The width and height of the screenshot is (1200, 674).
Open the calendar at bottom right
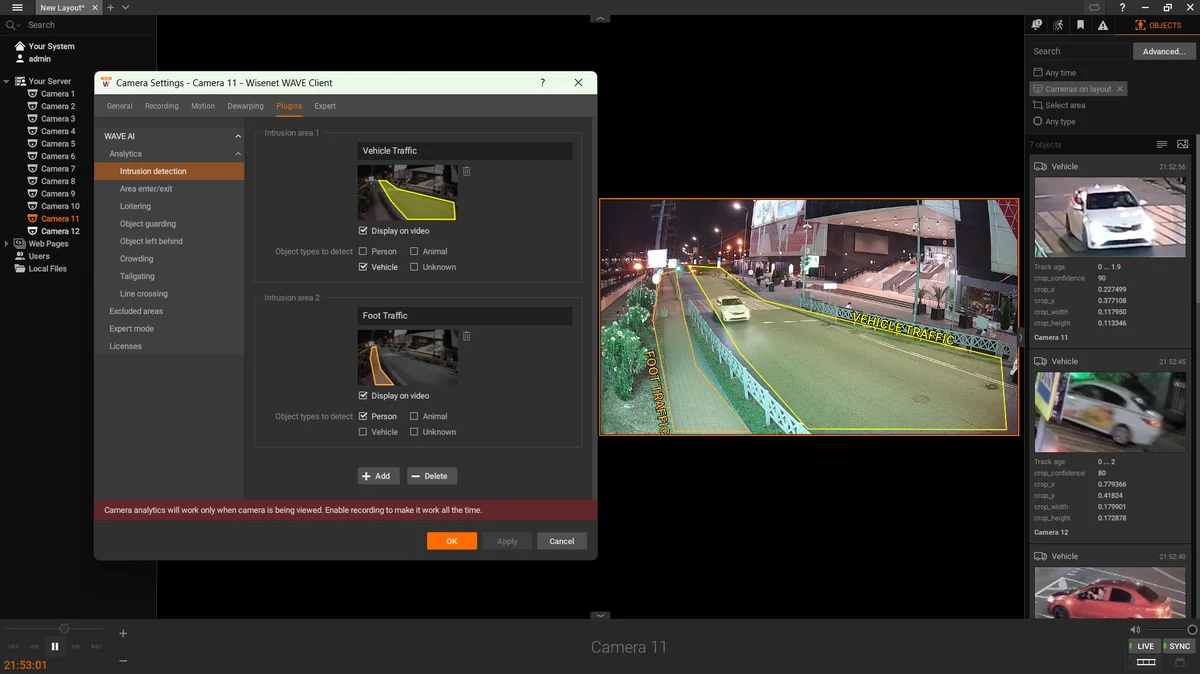pyautogui.click(x=1181, y=662)
